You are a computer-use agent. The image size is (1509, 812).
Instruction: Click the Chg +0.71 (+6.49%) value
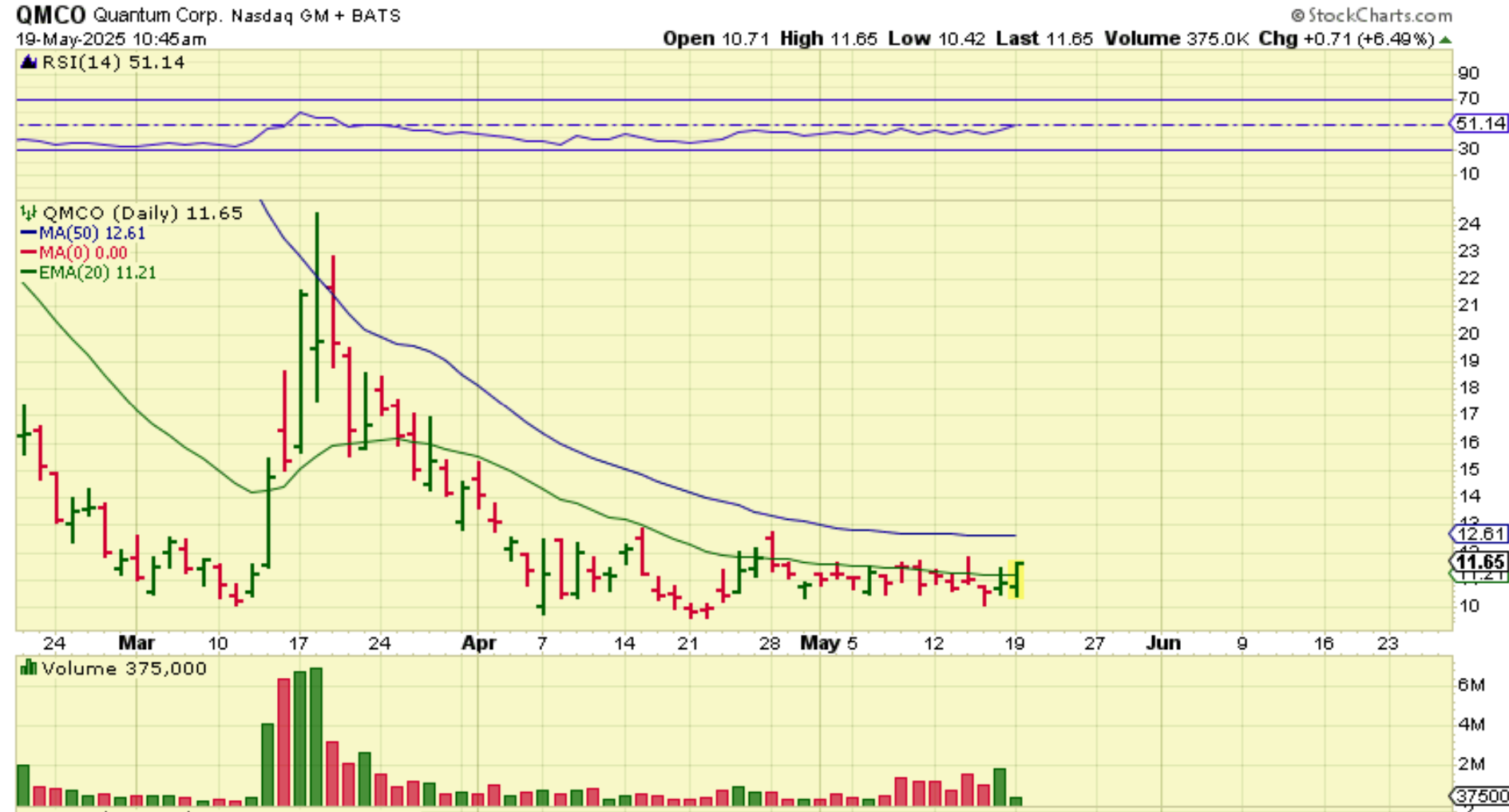pos(1347,38)
